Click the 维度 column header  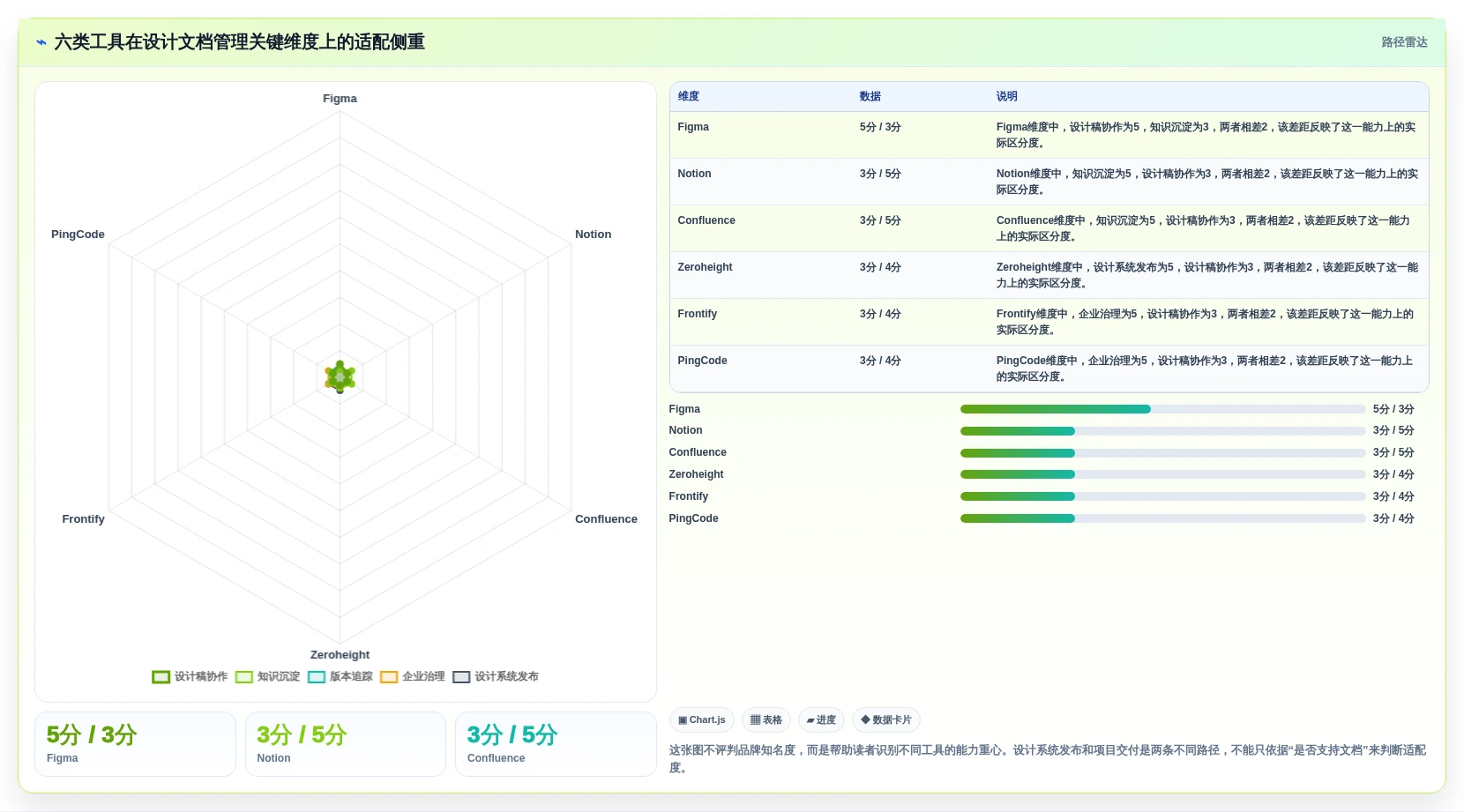[689, 96]
